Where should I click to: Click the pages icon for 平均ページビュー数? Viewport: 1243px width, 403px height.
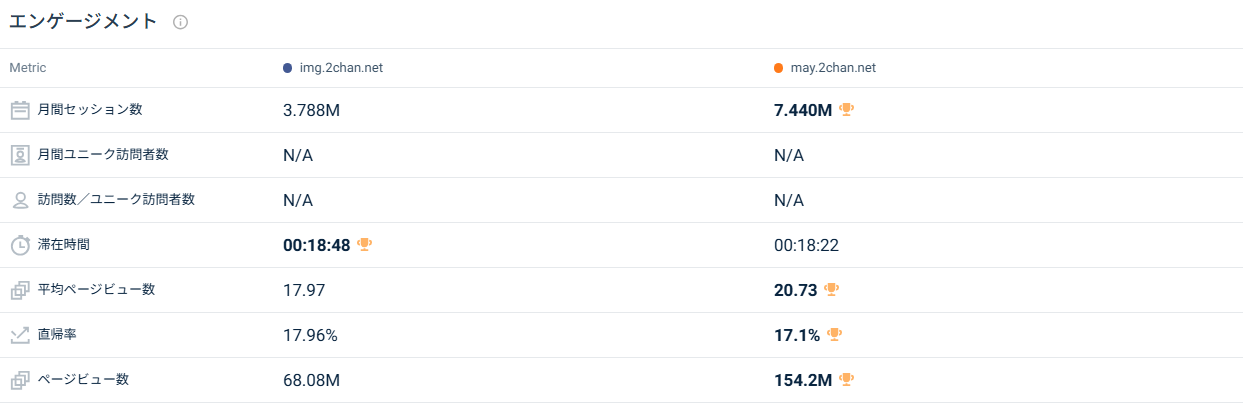[x=20, y=290]
